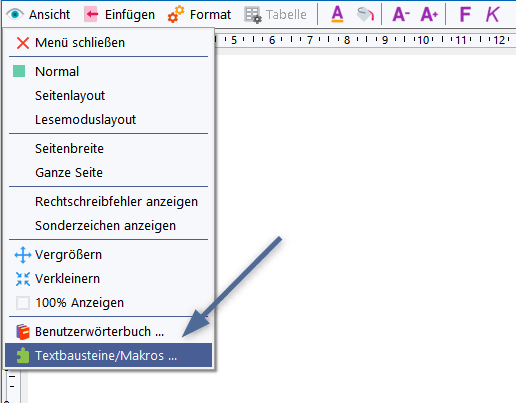
Task: Decrease font size with A- icon
Action: (x=401, y=14)
